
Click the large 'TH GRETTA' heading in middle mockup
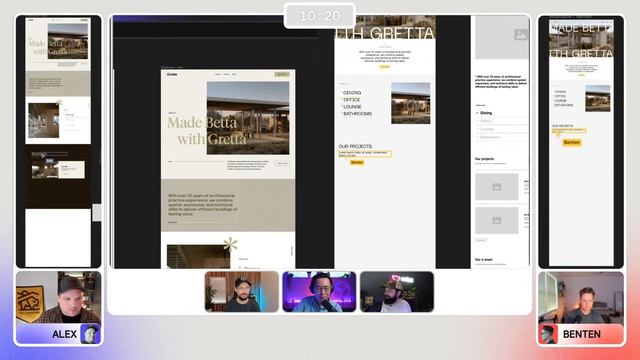385,33
